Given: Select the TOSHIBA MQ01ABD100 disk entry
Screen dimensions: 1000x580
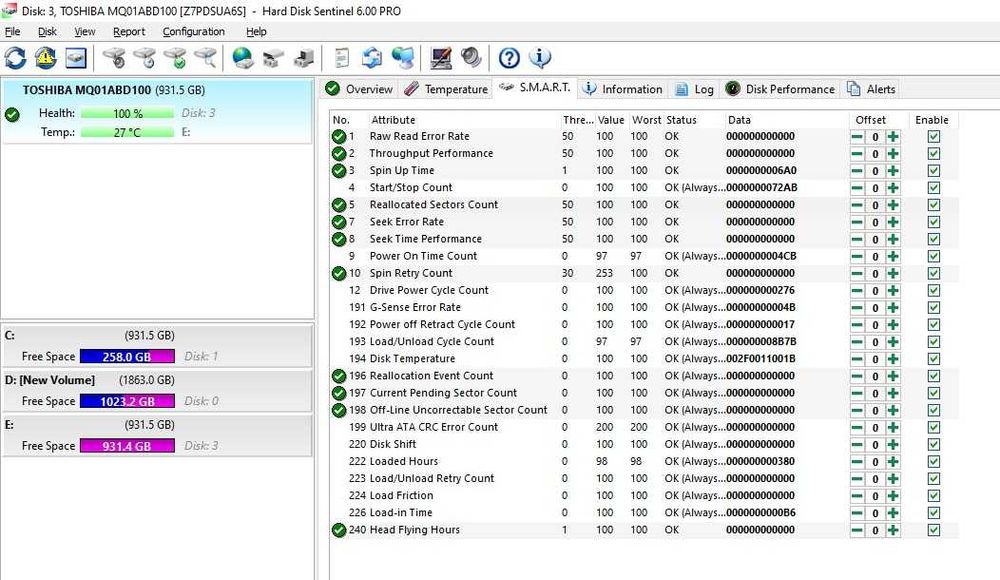Looking at the screenshot, I should [x=88, y=89].
